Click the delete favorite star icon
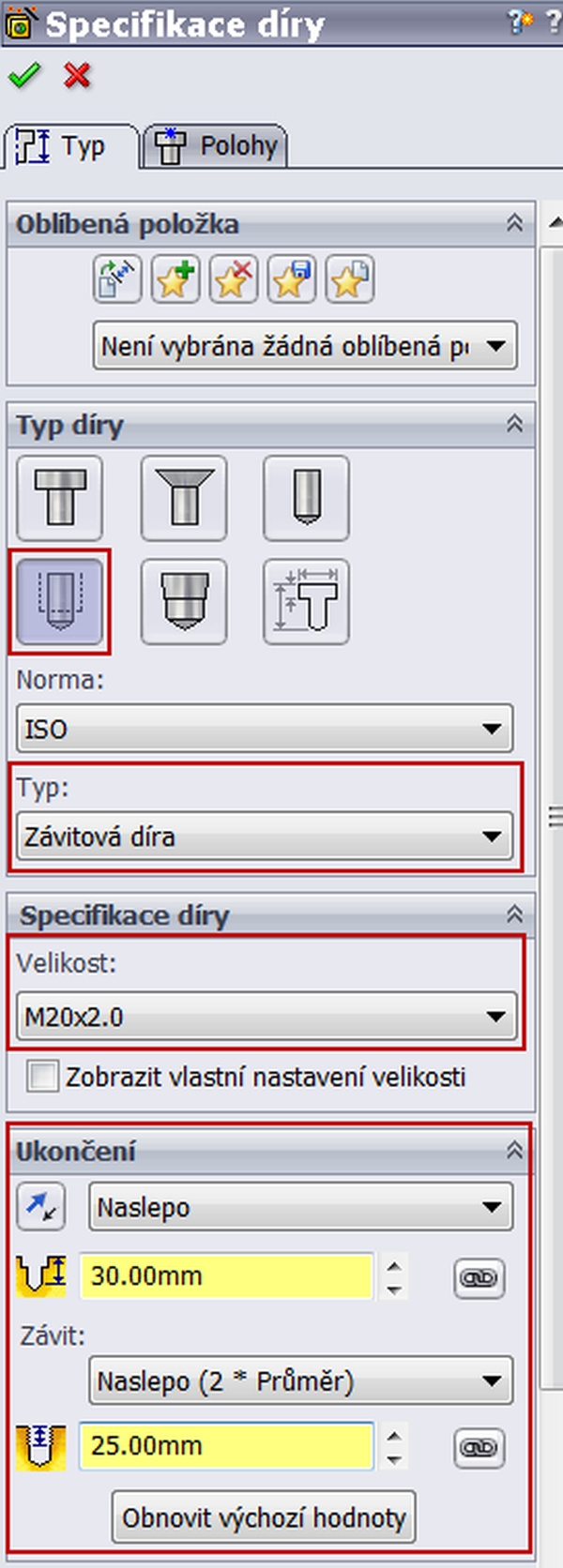Viewport: 563px width, 1568px height. point(234,279)
